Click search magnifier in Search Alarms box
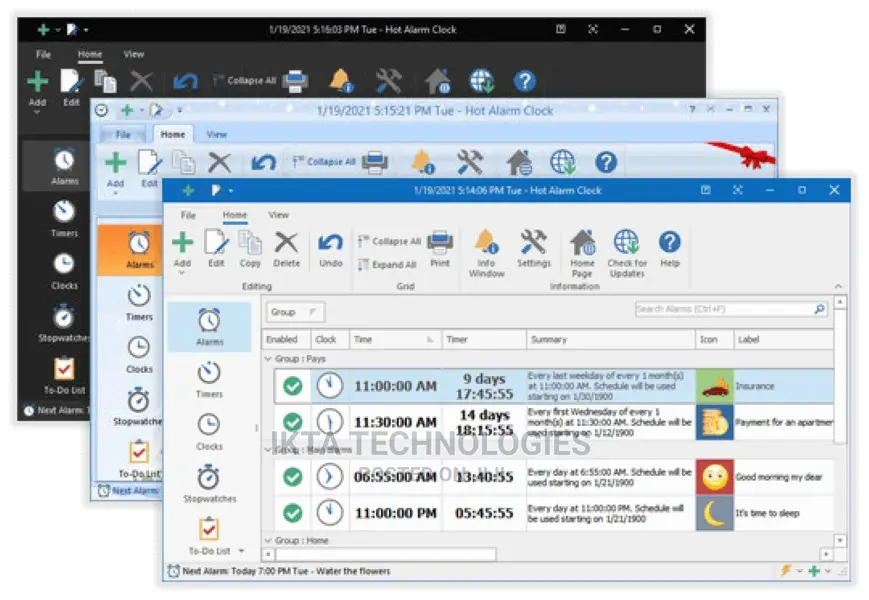869x600 pixels. tap(819, 309)
